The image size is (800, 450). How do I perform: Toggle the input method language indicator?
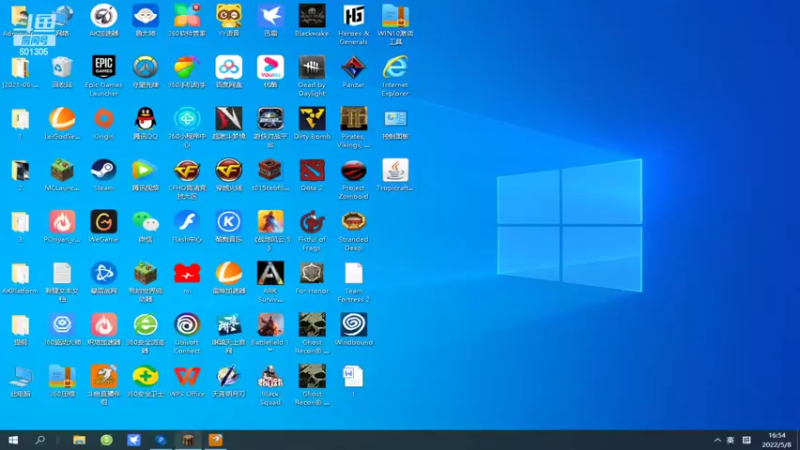click(731, 440)
